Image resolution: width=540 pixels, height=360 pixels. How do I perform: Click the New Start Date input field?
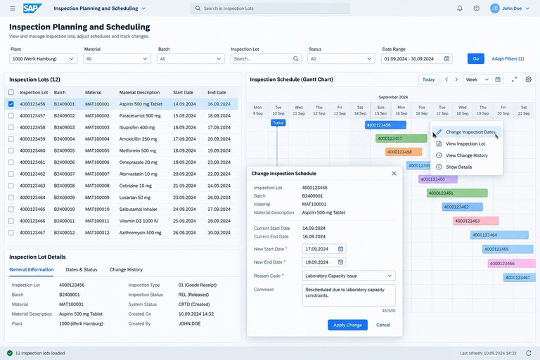pos(324,249)
